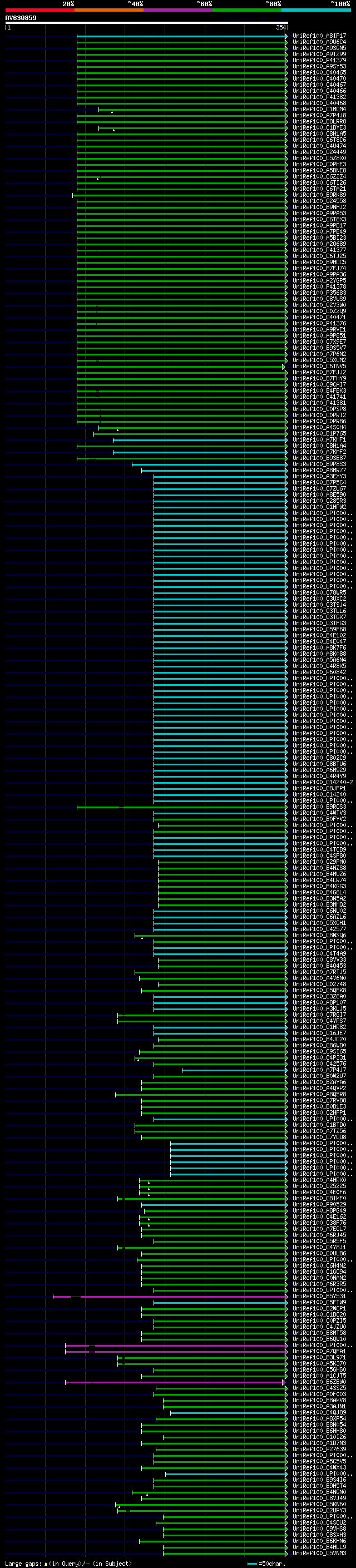Click the UniRef100_Q2UPY3 label
This screenshot has width=356, height=1568.
(319, 1510)
